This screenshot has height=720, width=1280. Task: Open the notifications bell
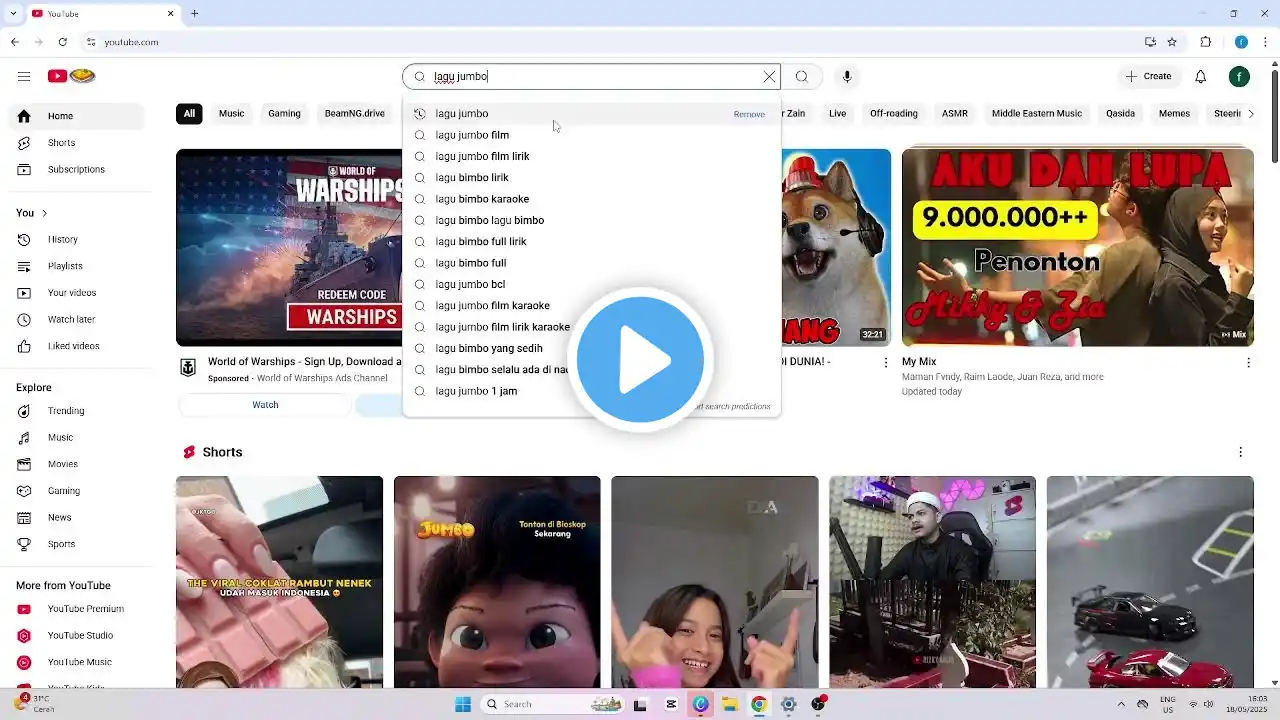tap(1201, 76)
